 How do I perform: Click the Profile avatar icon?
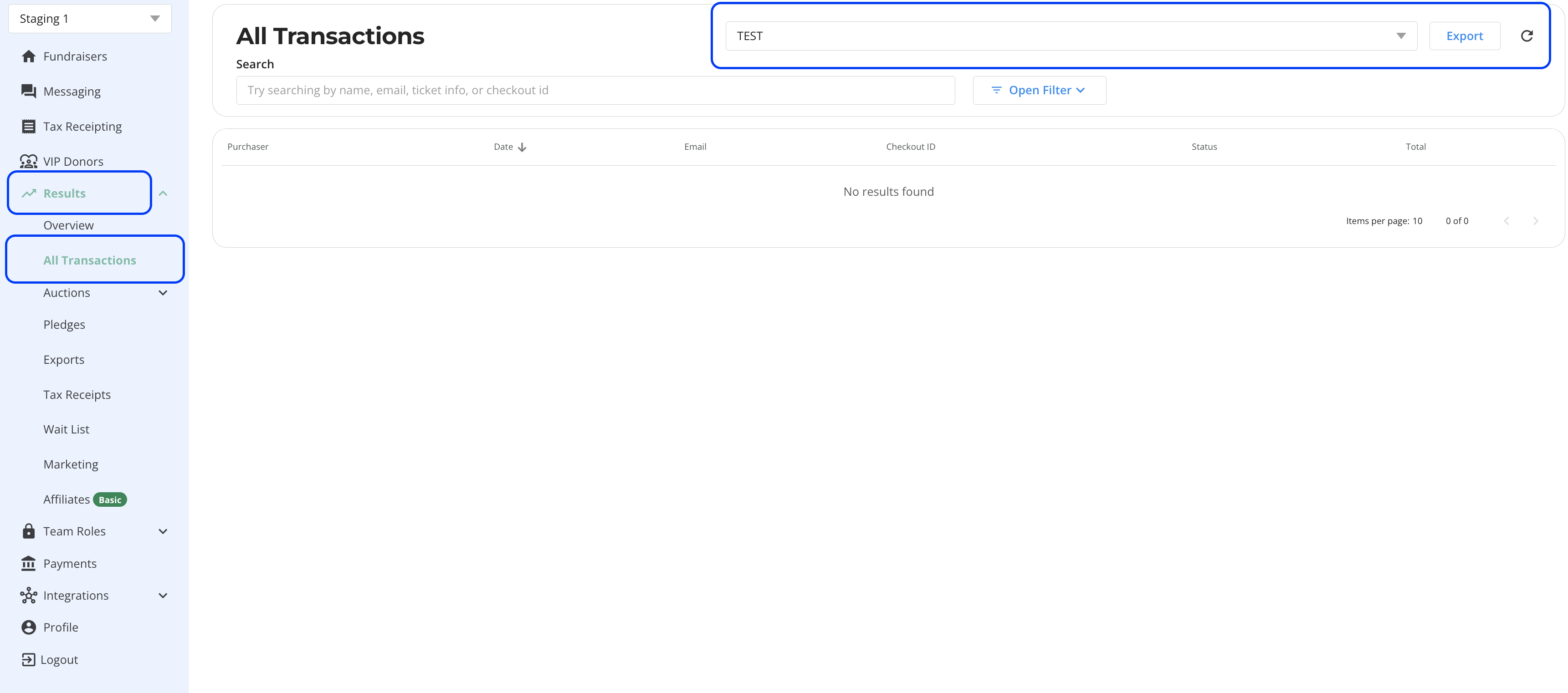[29, 627]
